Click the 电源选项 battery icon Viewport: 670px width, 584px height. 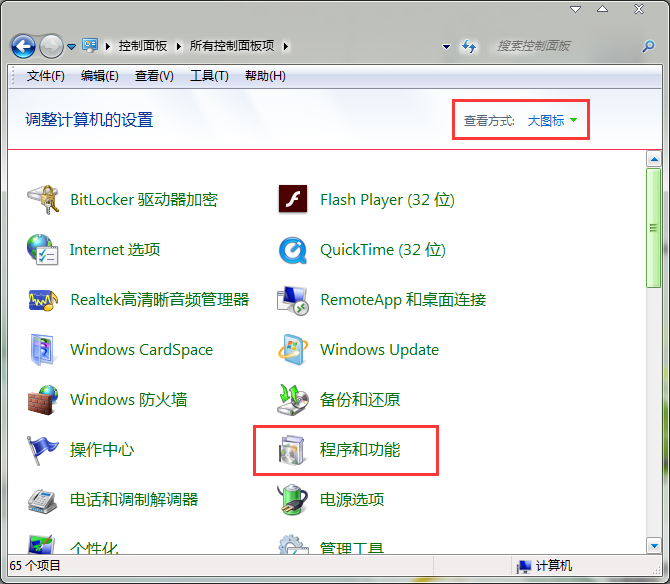point(293,500)
